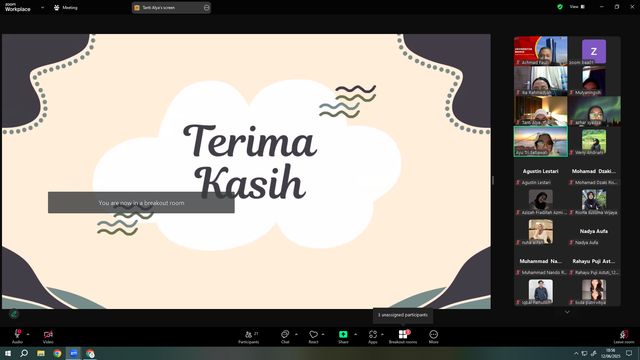Open the Breakout rooms window
640x360 pixels.
click(x=403, y=337)
